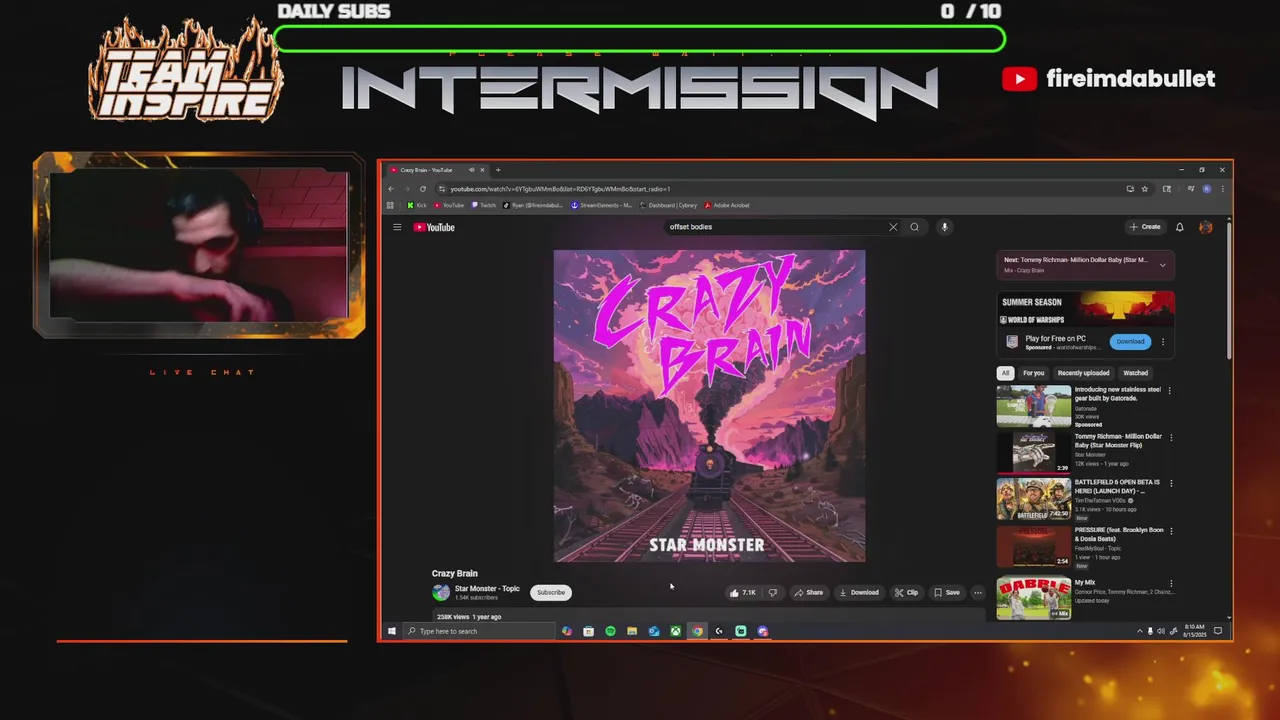Open the Million Dollar Baby video thumbnail

(x=1033, y=453)
